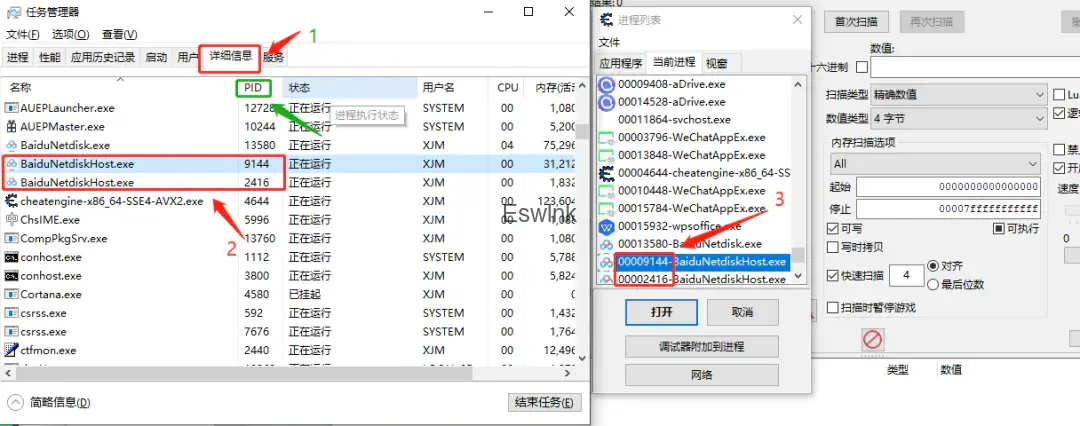Click the red no-entry clear icon

(873, 339)
